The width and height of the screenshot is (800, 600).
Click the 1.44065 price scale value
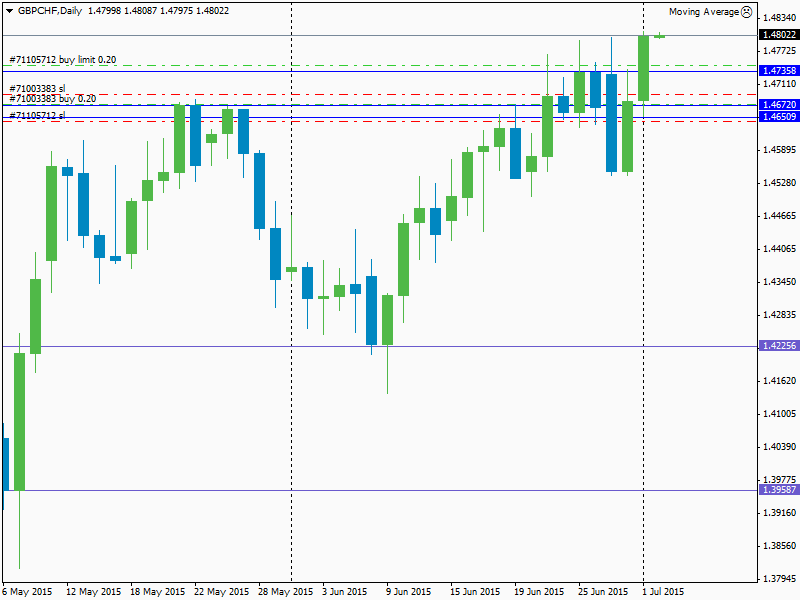coord(779,249)
